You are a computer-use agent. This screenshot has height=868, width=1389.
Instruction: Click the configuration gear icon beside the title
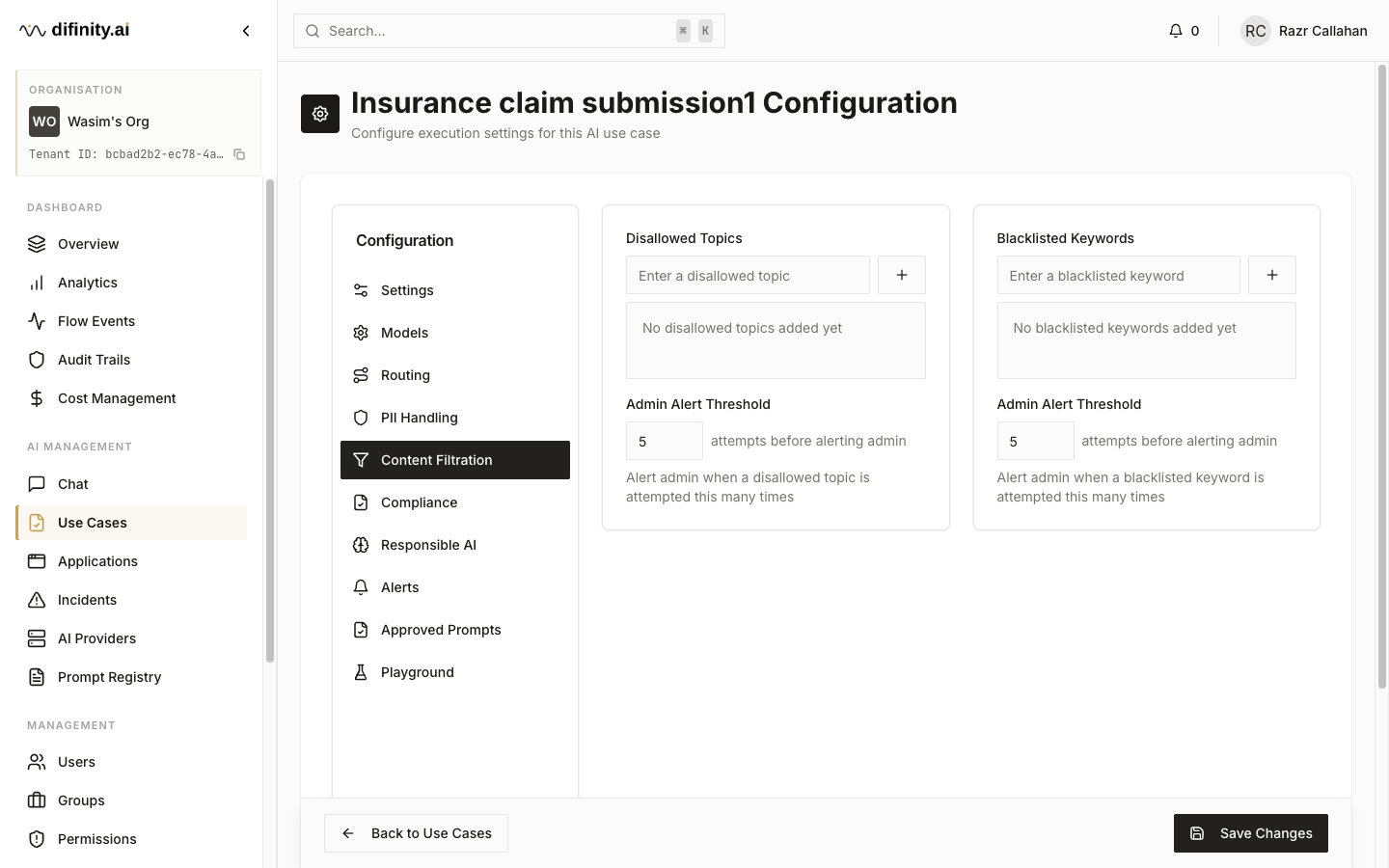tap(320, 114)
